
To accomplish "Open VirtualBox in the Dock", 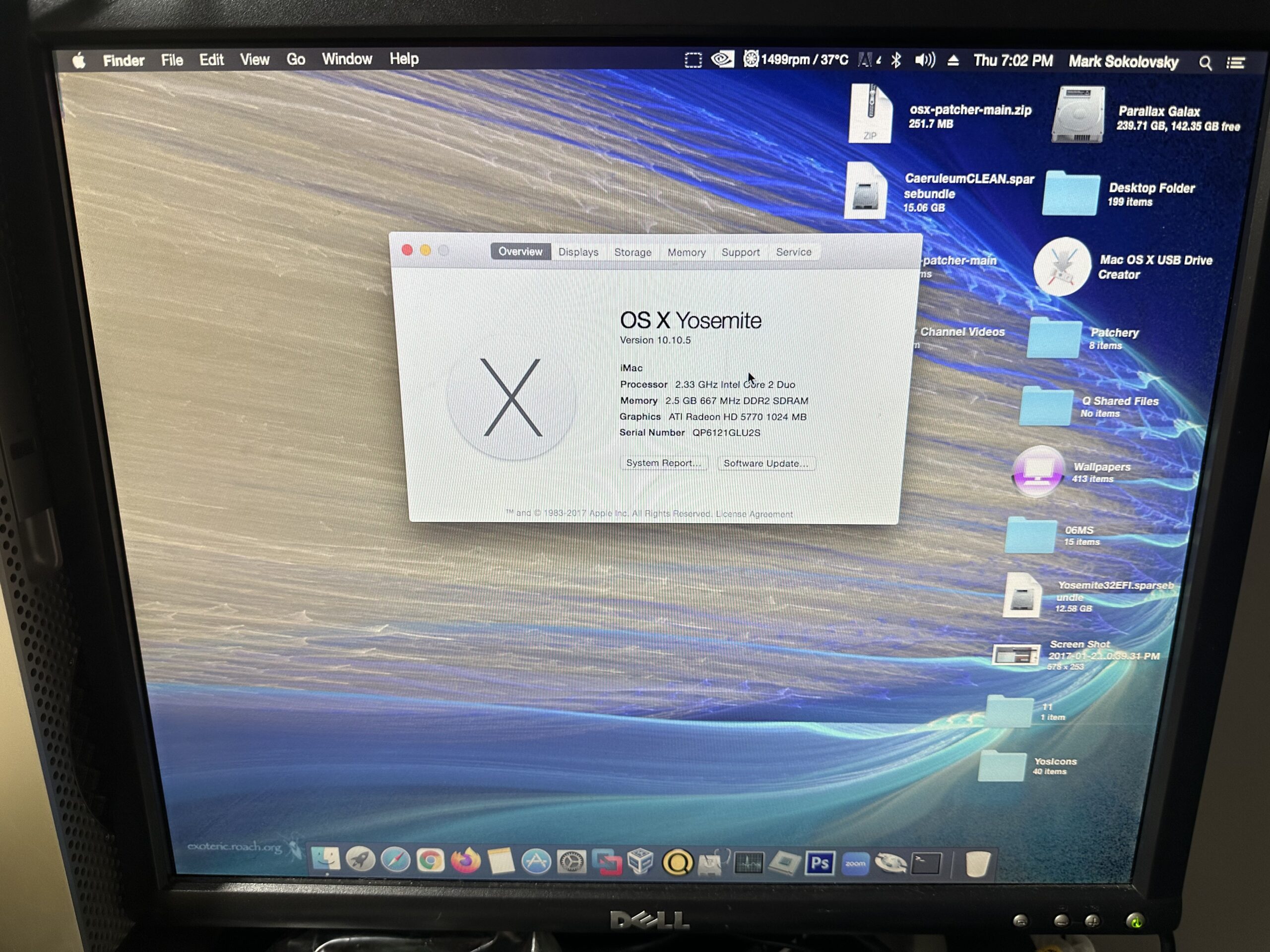I will point(641,861).
